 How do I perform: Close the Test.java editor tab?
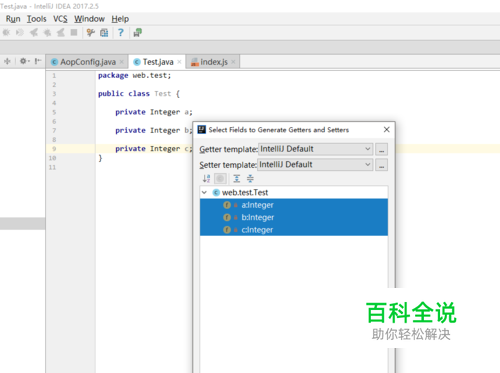(179, 62)
